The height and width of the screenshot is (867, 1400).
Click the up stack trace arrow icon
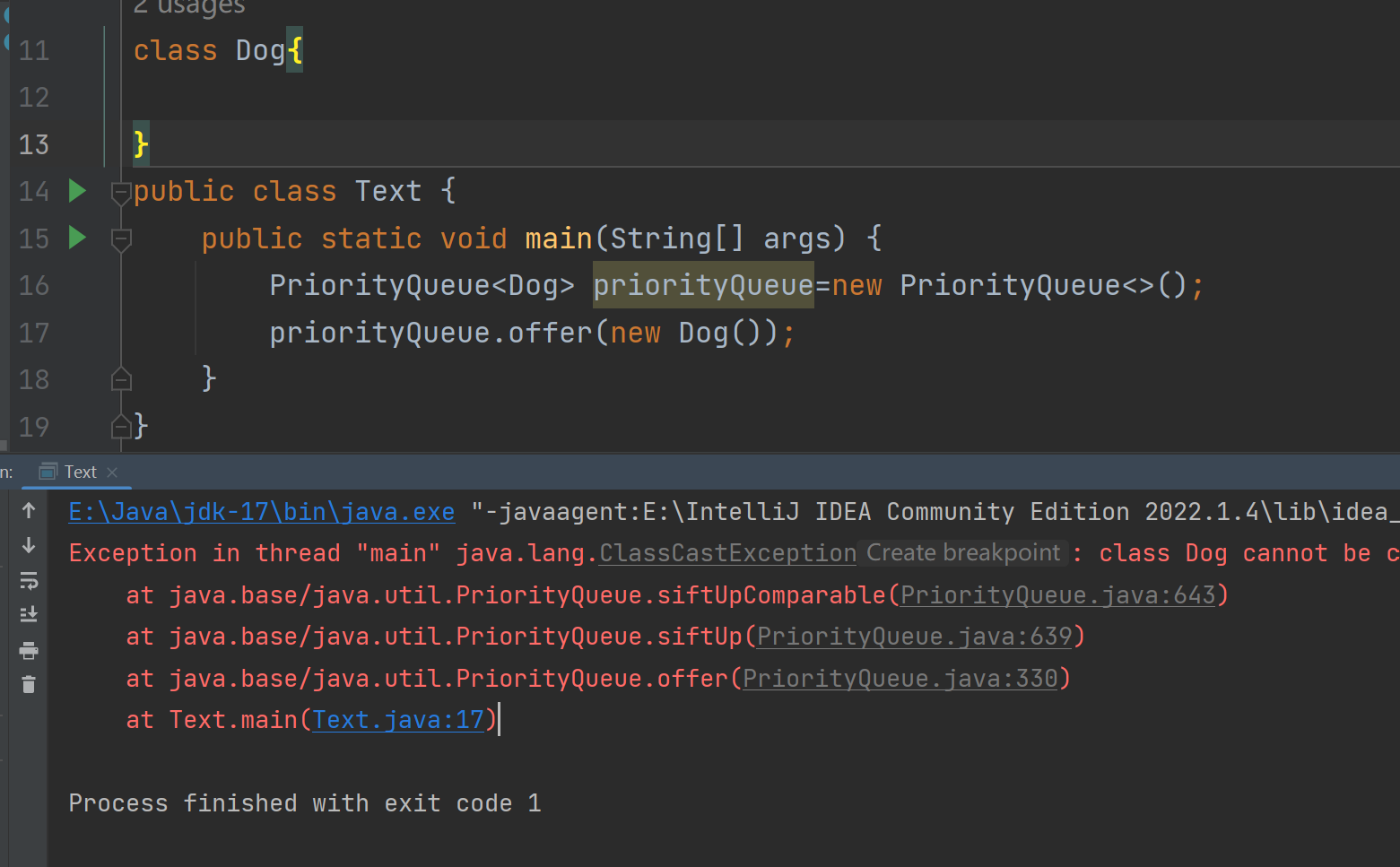click(29, 510)
